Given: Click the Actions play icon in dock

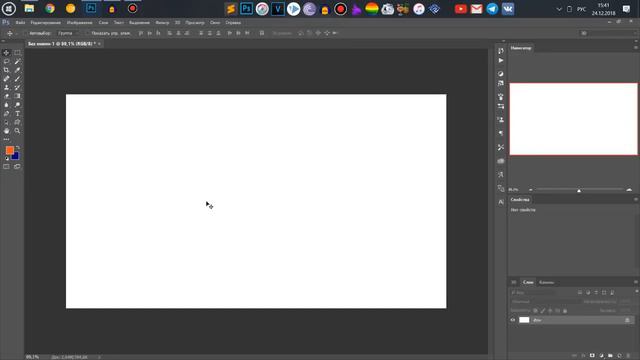Looking at the screenshot, I should (x=501, y=60).
